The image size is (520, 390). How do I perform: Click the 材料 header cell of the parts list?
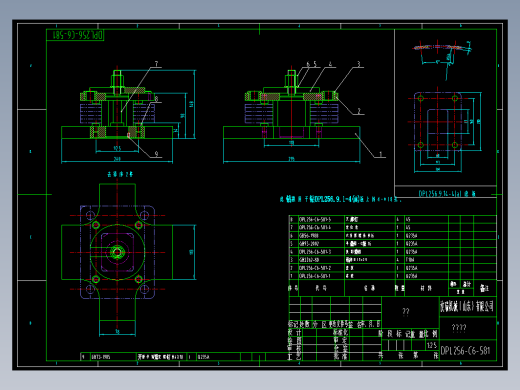point(426,288)
